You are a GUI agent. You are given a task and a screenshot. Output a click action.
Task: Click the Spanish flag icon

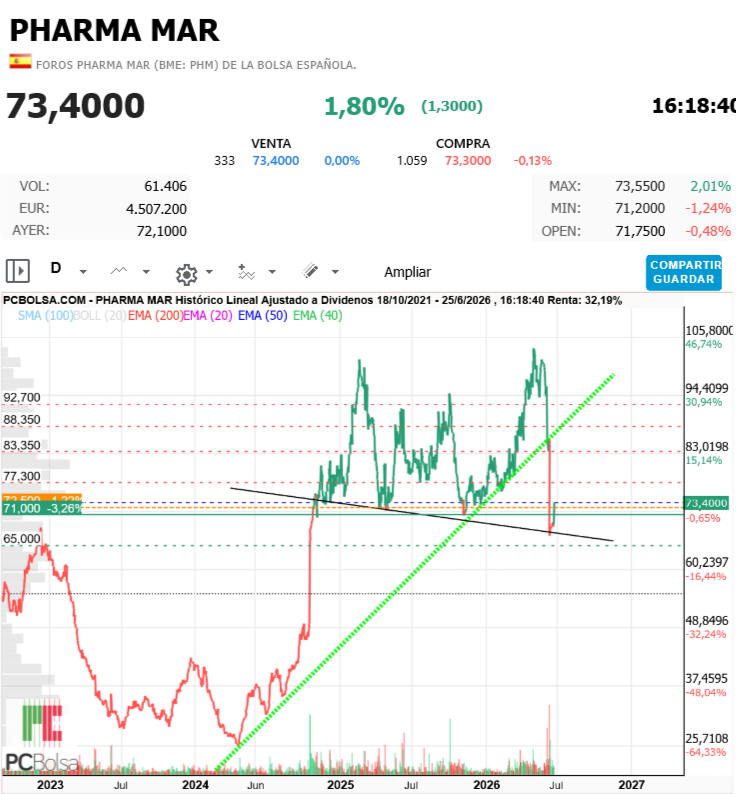pos(20,62)
